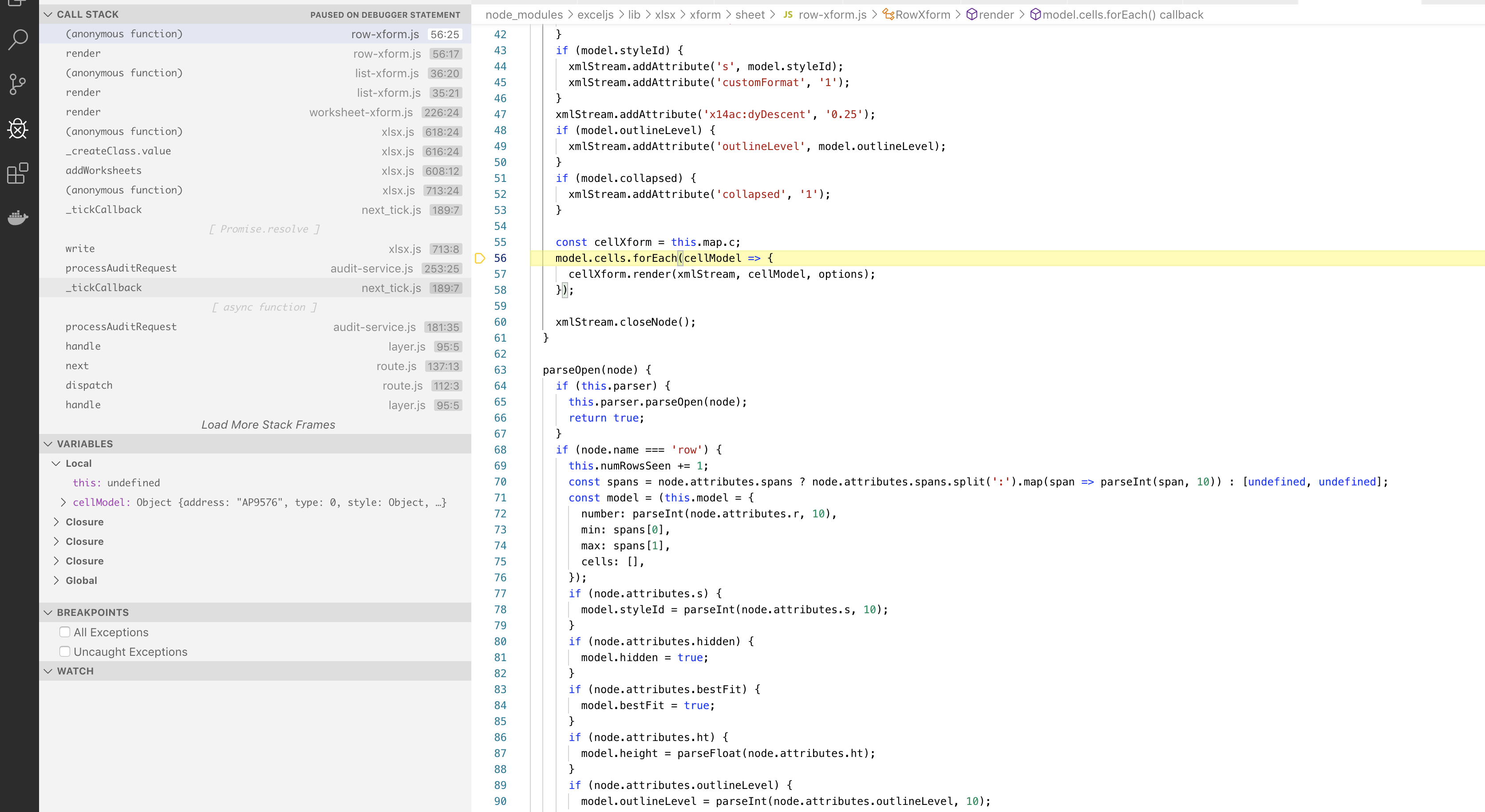
Task: Click the JS file icon in the breadcrumb
Action: pos(787,14)
